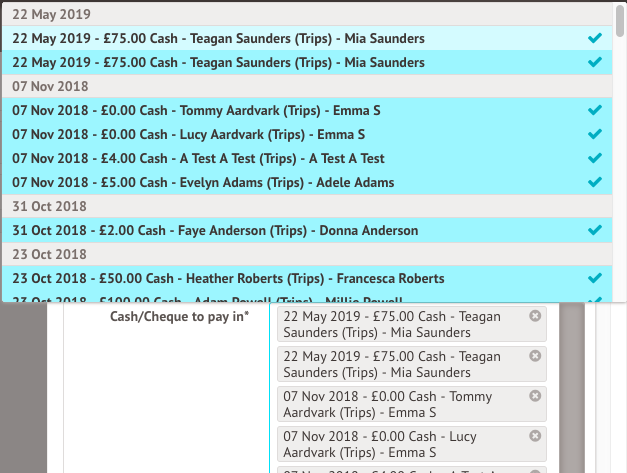Choose the £4.00 Cash A Test entry

(198, 158)
